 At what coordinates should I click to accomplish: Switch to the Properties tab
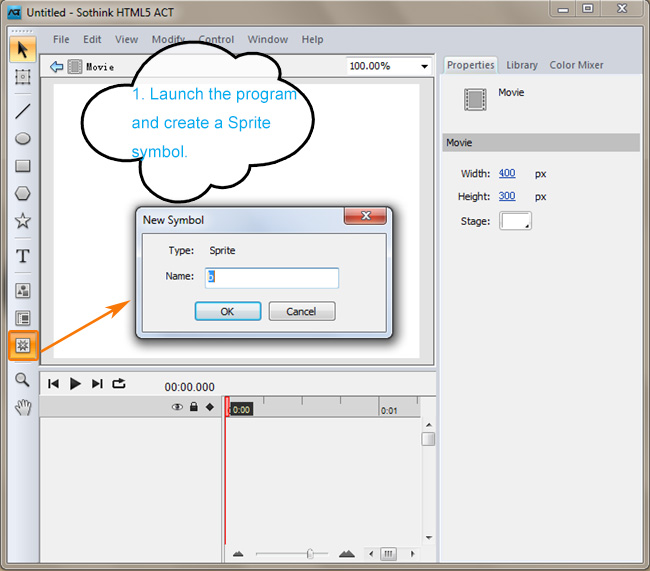[471, 65]
